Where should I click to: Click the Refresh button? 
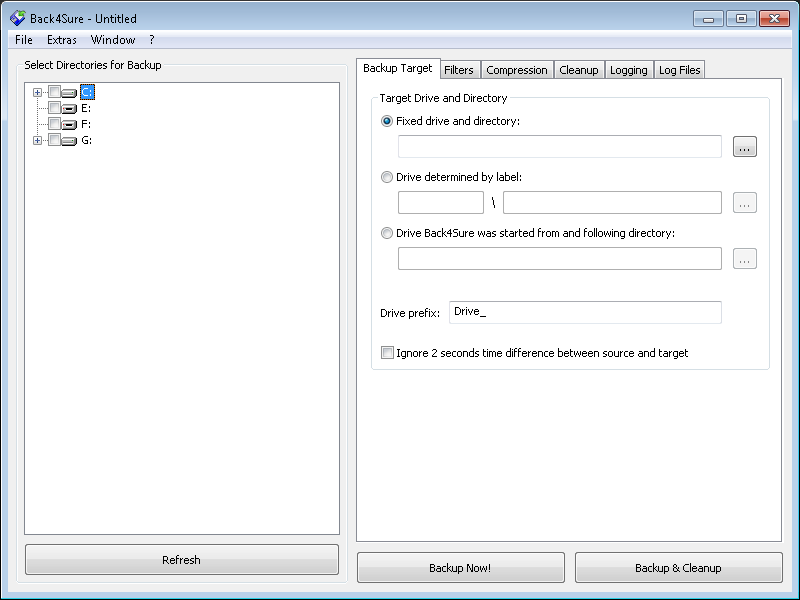[x=182, y=560]
